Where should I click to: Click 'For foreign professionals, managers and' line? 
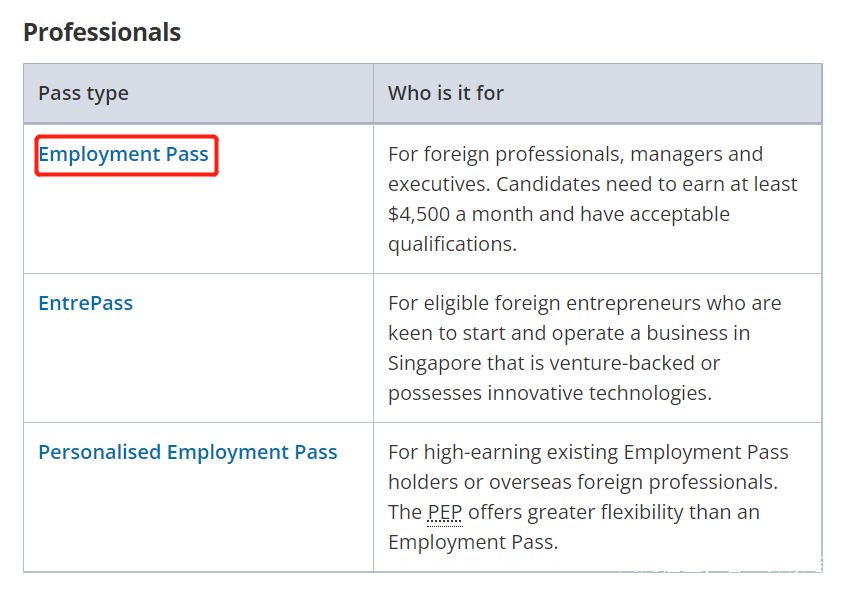575,154
